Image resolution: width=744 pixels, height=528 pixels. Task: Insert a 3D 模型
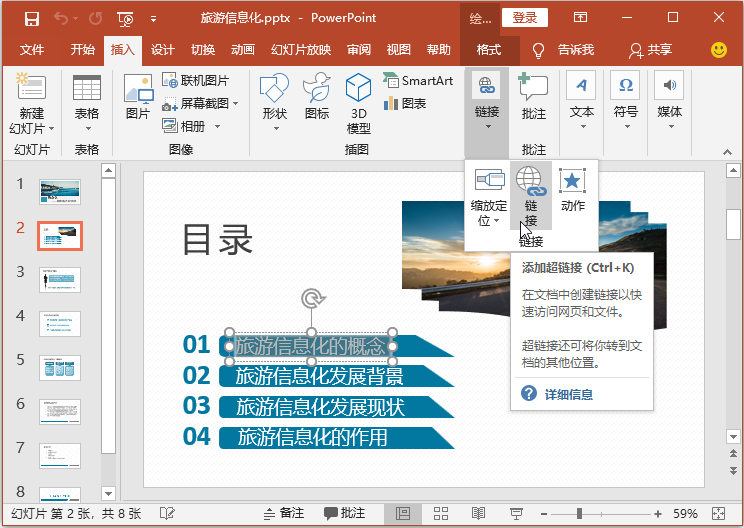point(359,103)
